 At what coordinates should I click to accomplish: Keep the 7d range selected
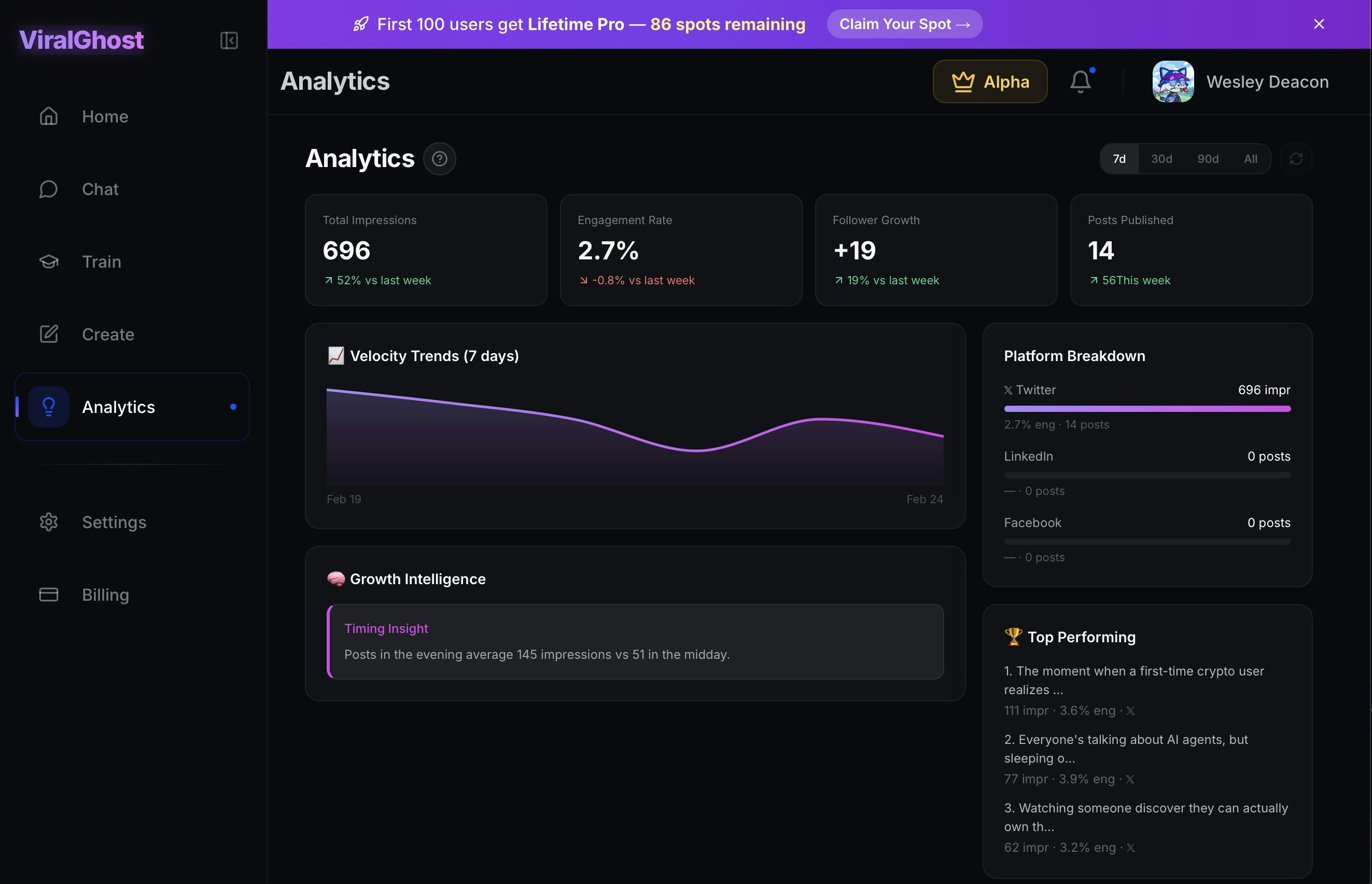1119,158
